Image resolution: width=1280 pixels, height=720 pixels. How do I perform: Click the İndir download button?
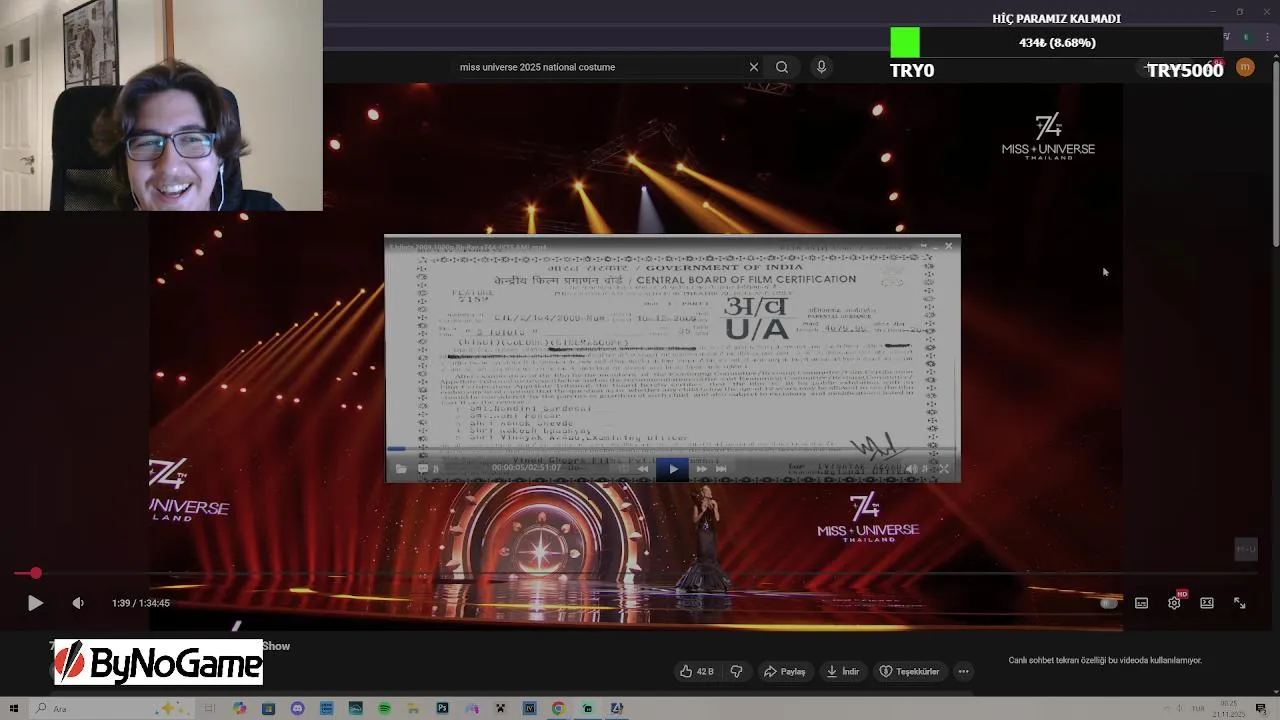pyautogui.click(x=842, y=671)
